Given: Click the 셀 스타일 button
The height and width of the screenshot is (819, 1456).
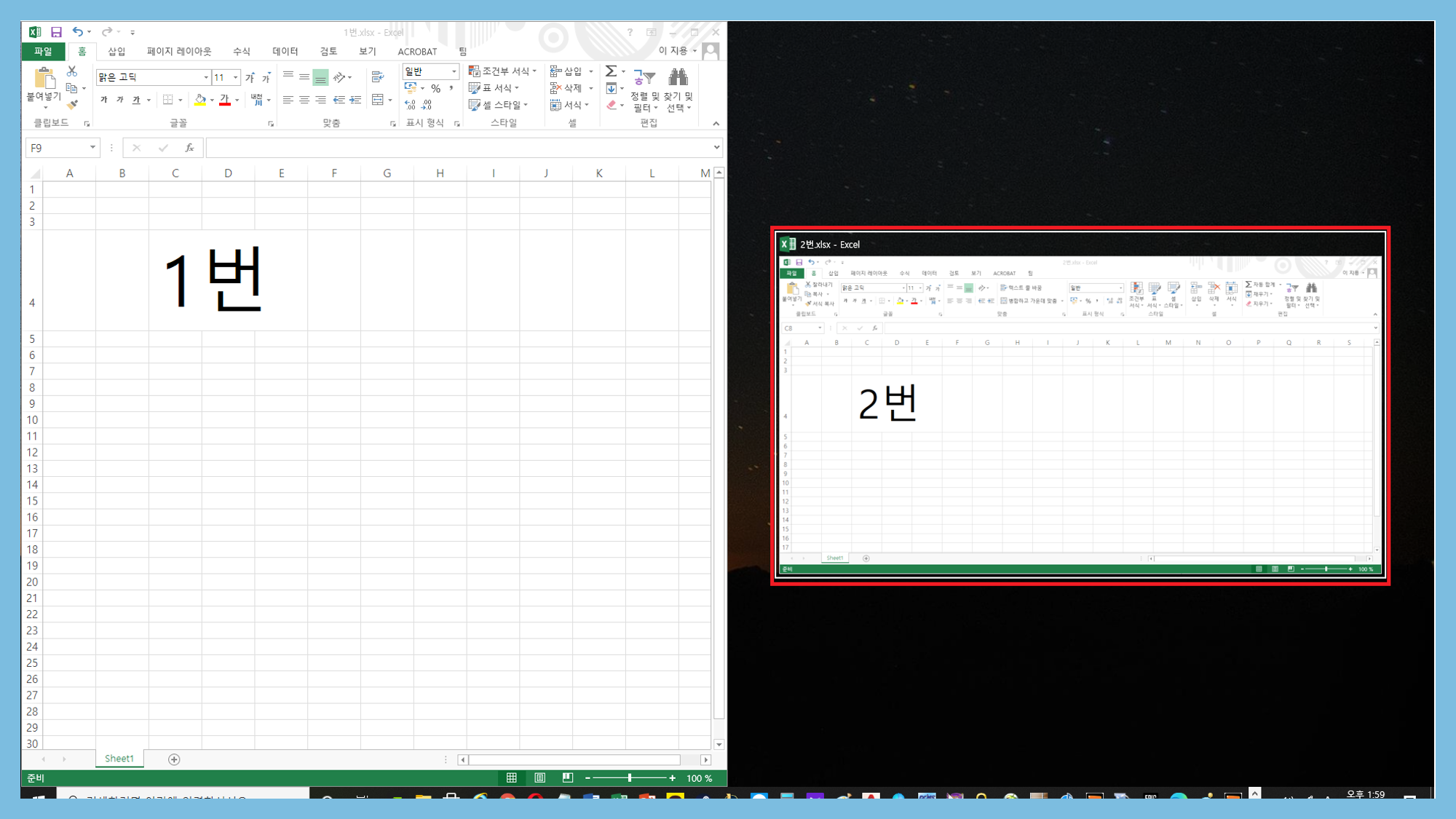Looking at the screenshot, I should click(x=499, y=105).
